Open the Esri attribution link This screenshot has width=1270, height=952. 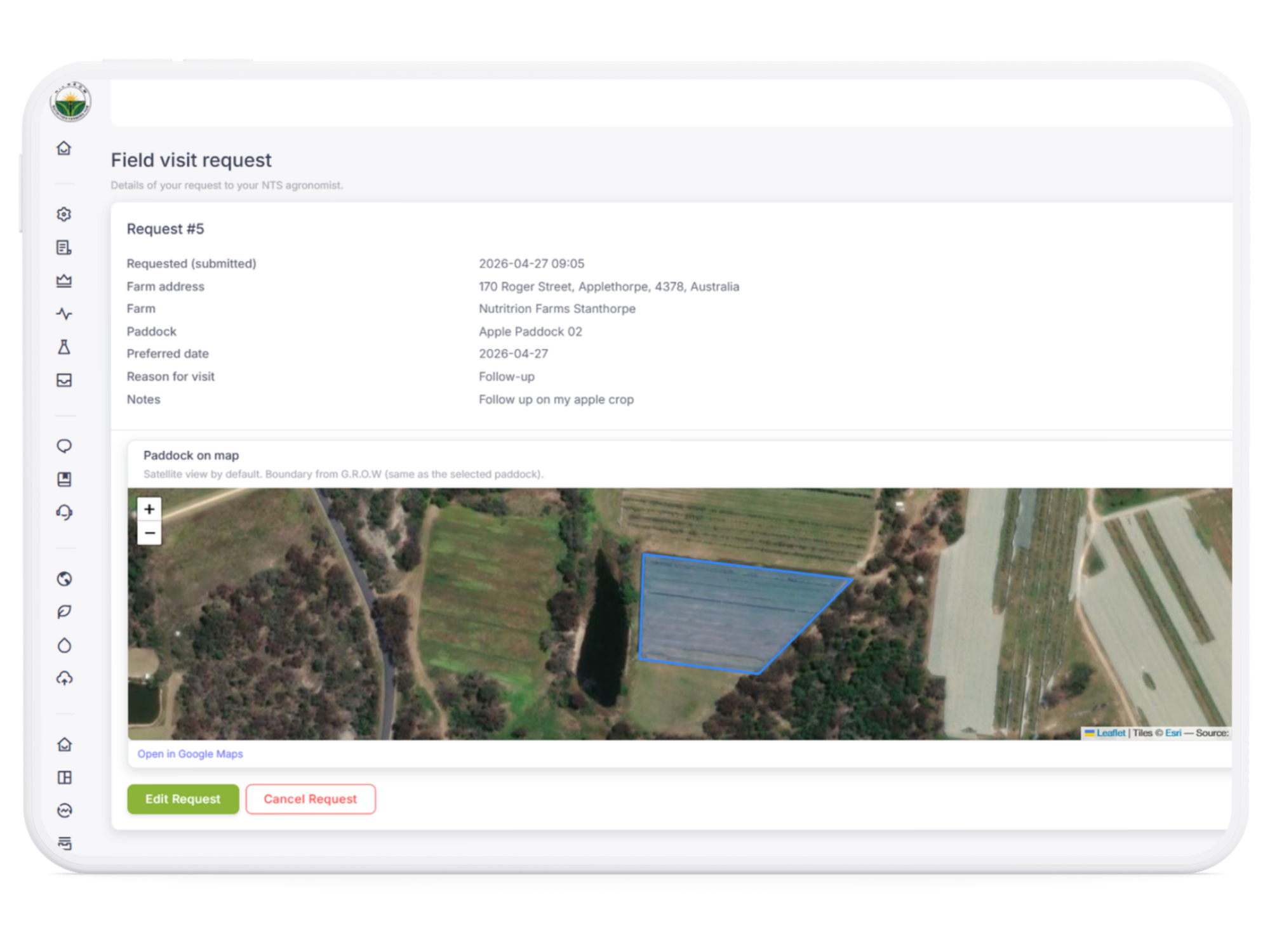pos(1173,733)
